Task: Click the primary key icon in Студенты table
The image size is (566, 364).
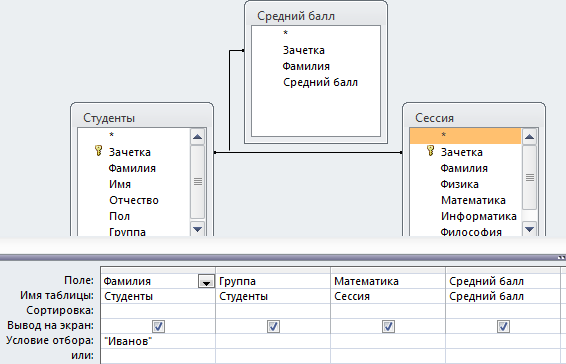Action: pyautogui.click(x=98, y=151)
